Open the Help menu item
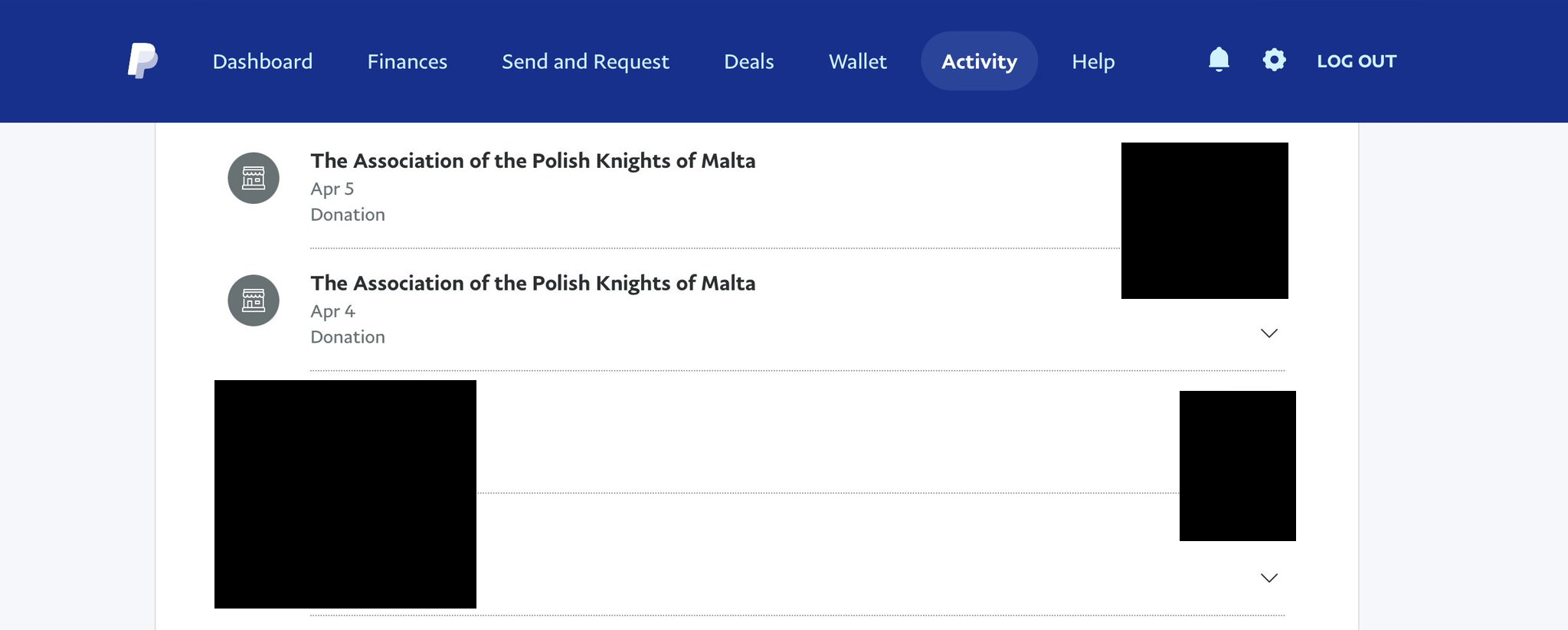The width and height of the screenshot is (1568, 630). (x=1093, y=61)
